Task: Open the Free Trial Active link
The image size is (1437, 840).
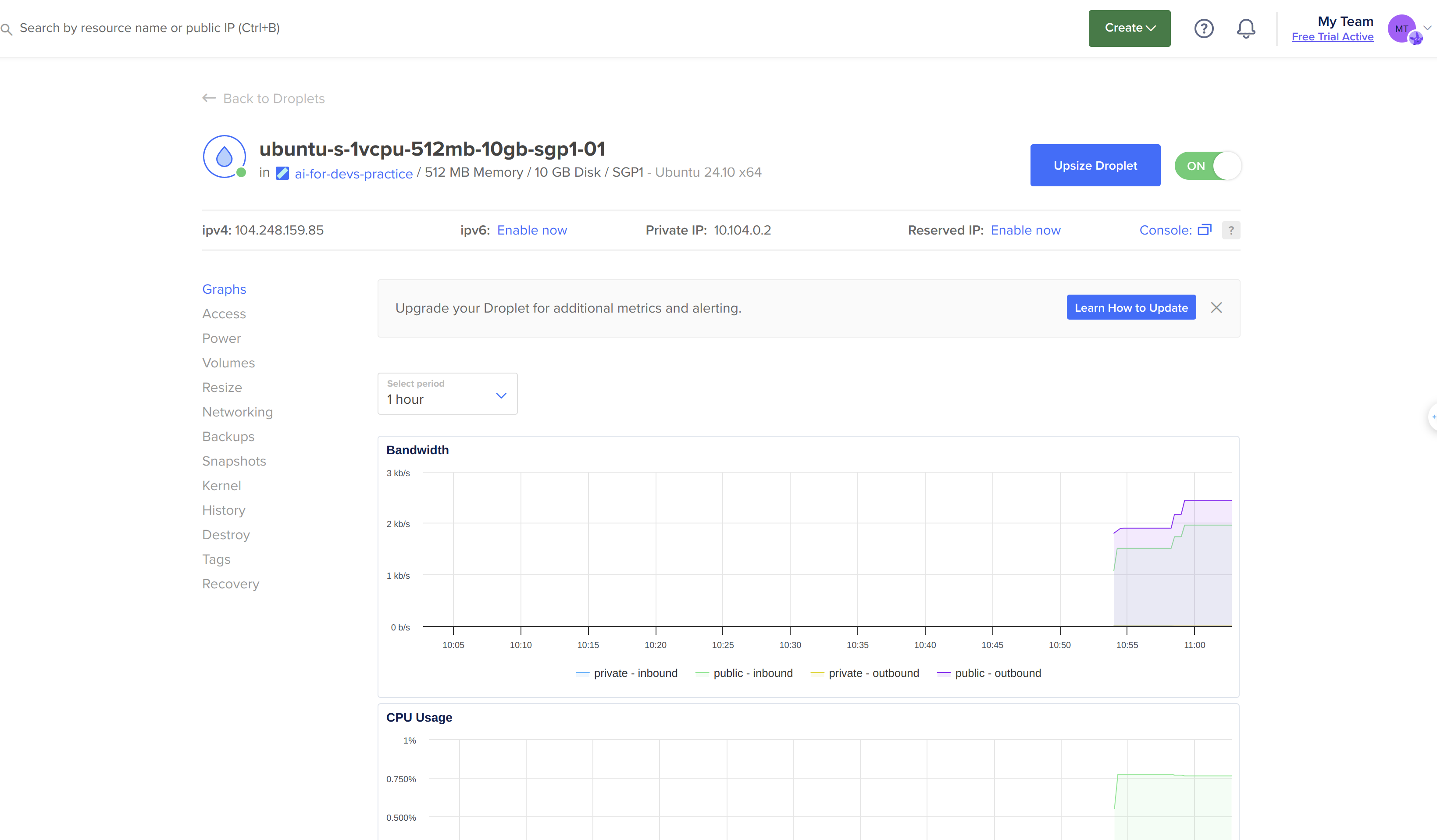Action: (x=1332, y=36)
